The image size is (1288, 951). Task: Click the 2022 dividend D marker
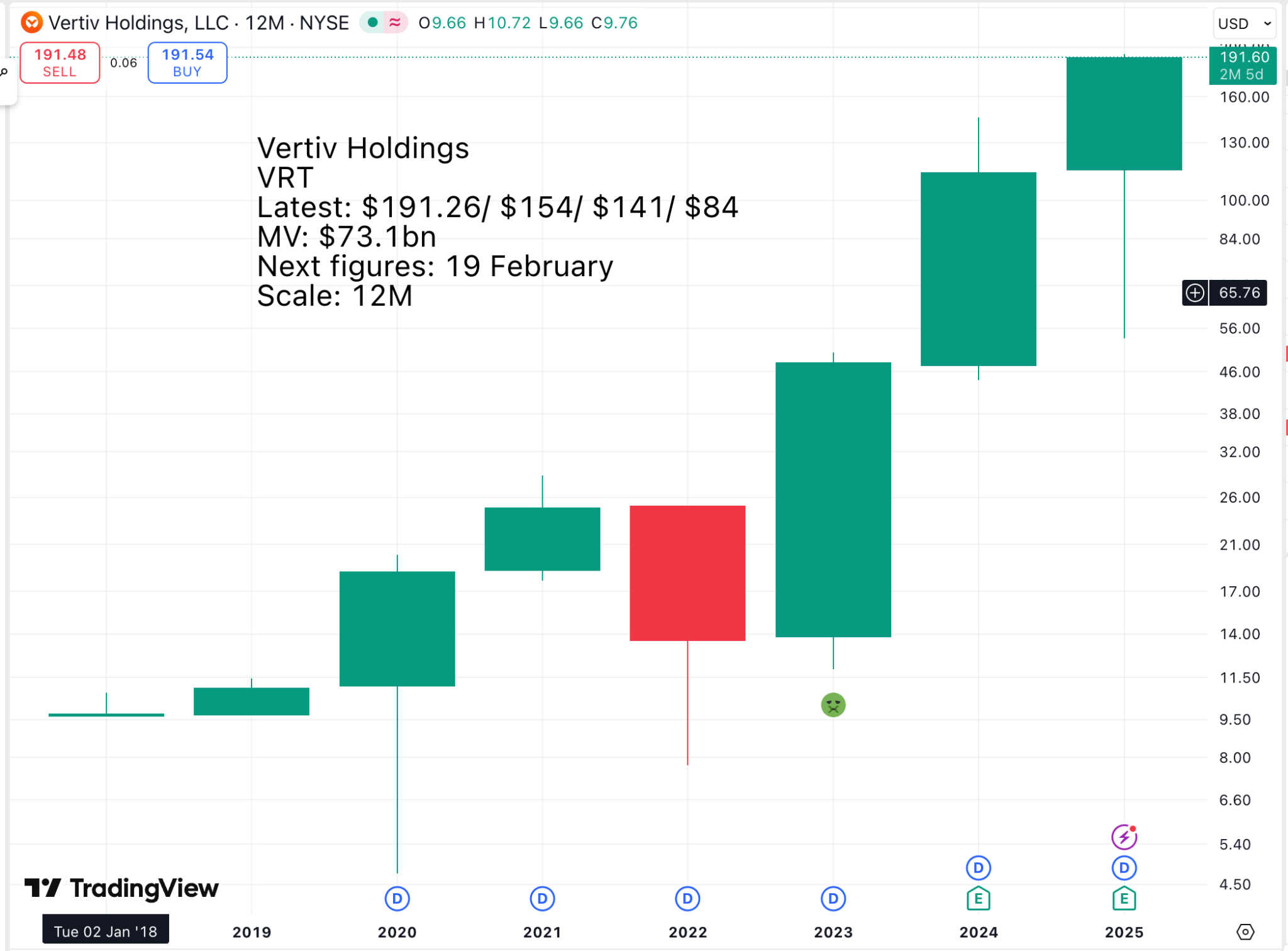pyautogui.click(x=687, y=899)
